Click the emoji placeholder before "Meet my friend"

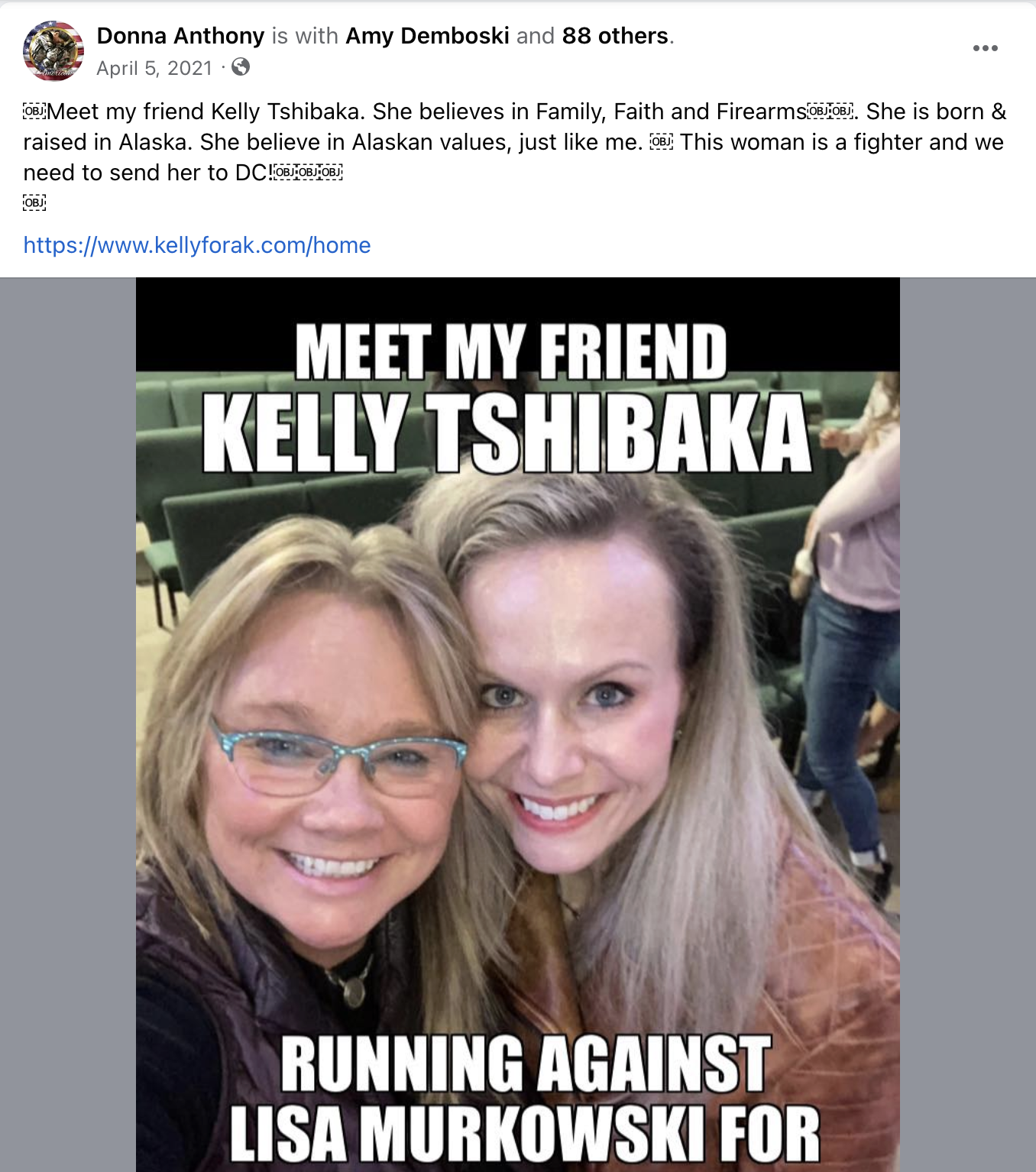point(34,112)
